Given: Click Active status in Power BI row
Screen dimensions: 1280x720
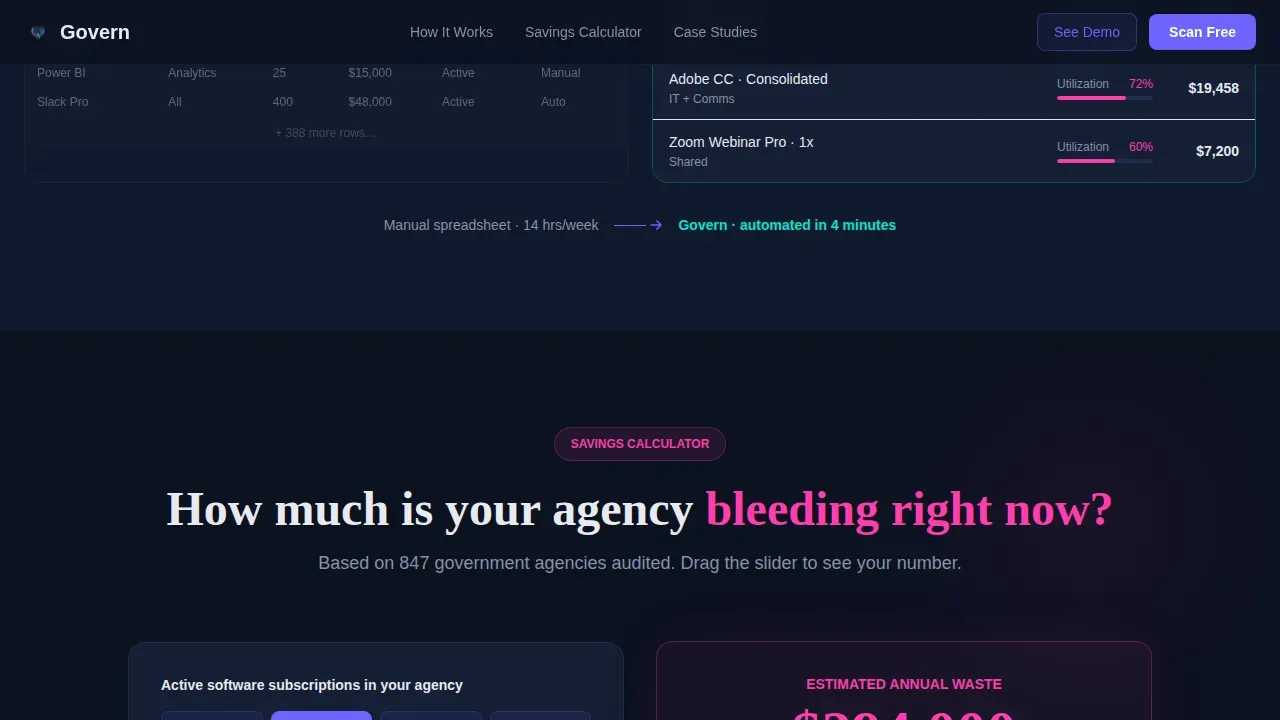Looking at the screenshot, I should (x=458, y=73).
